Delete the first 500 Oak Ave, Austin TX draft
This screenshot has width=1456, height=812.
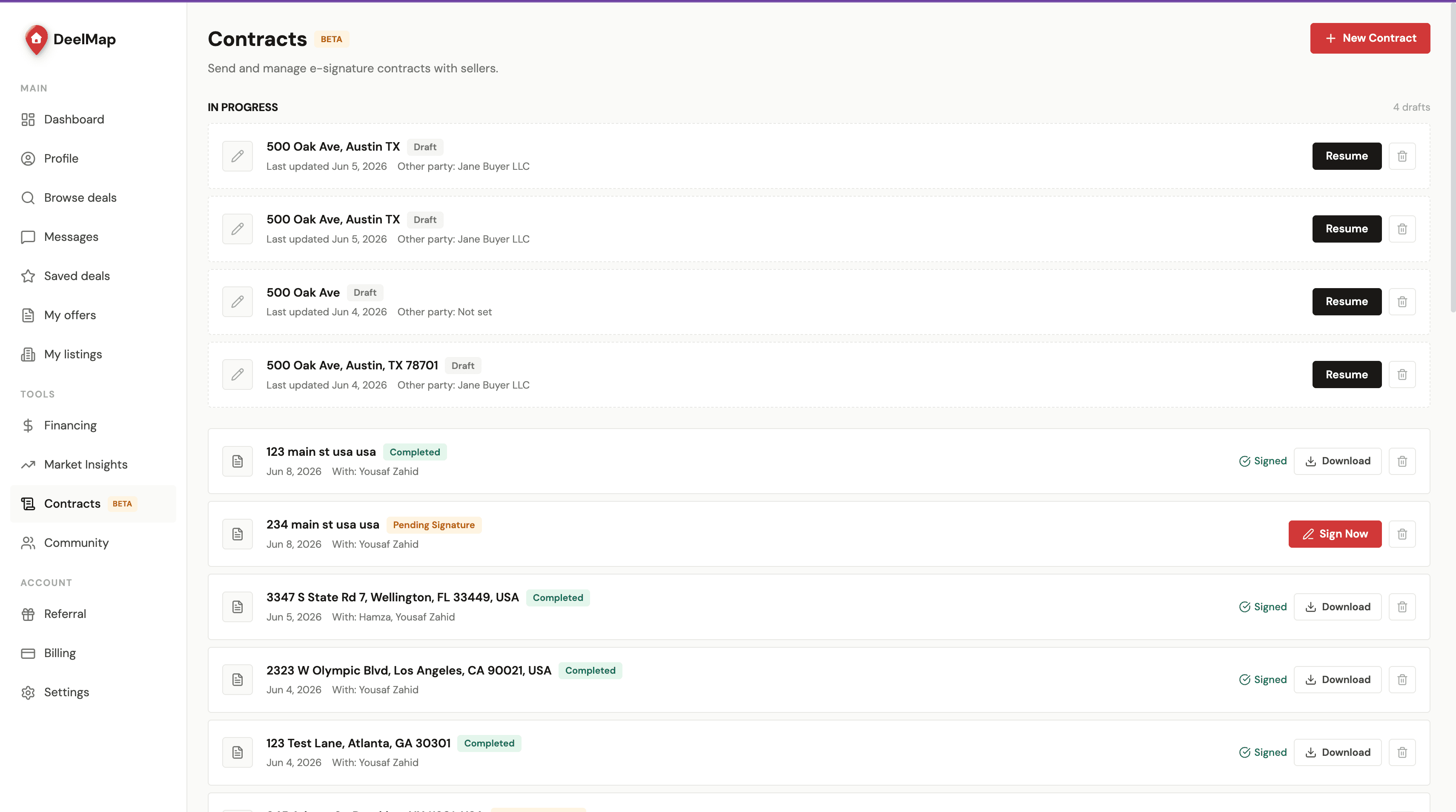pyautogui.click(x=1402, y=156)
